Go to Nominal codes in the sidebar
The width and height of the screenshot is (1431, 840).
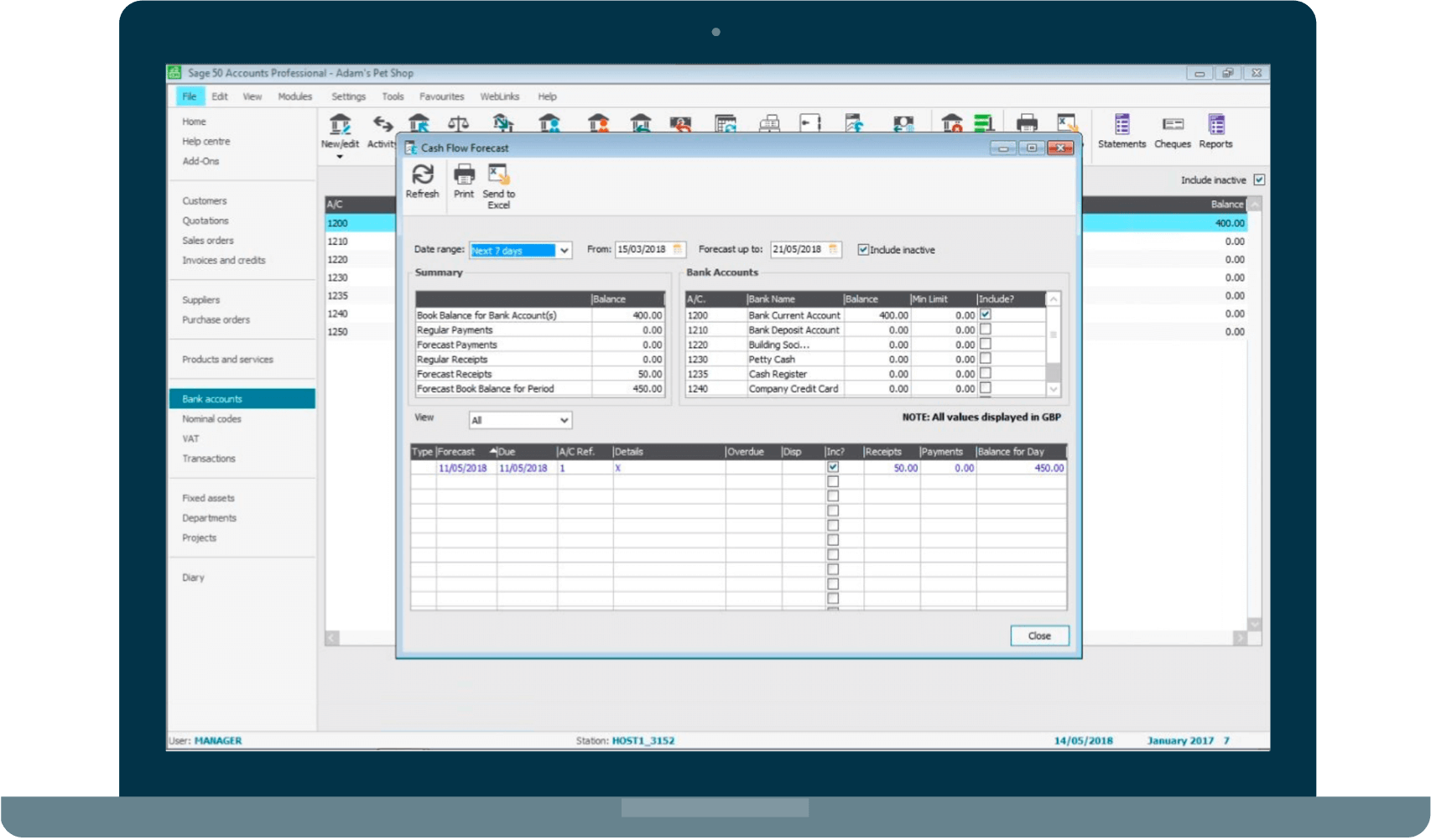point(211,419)
